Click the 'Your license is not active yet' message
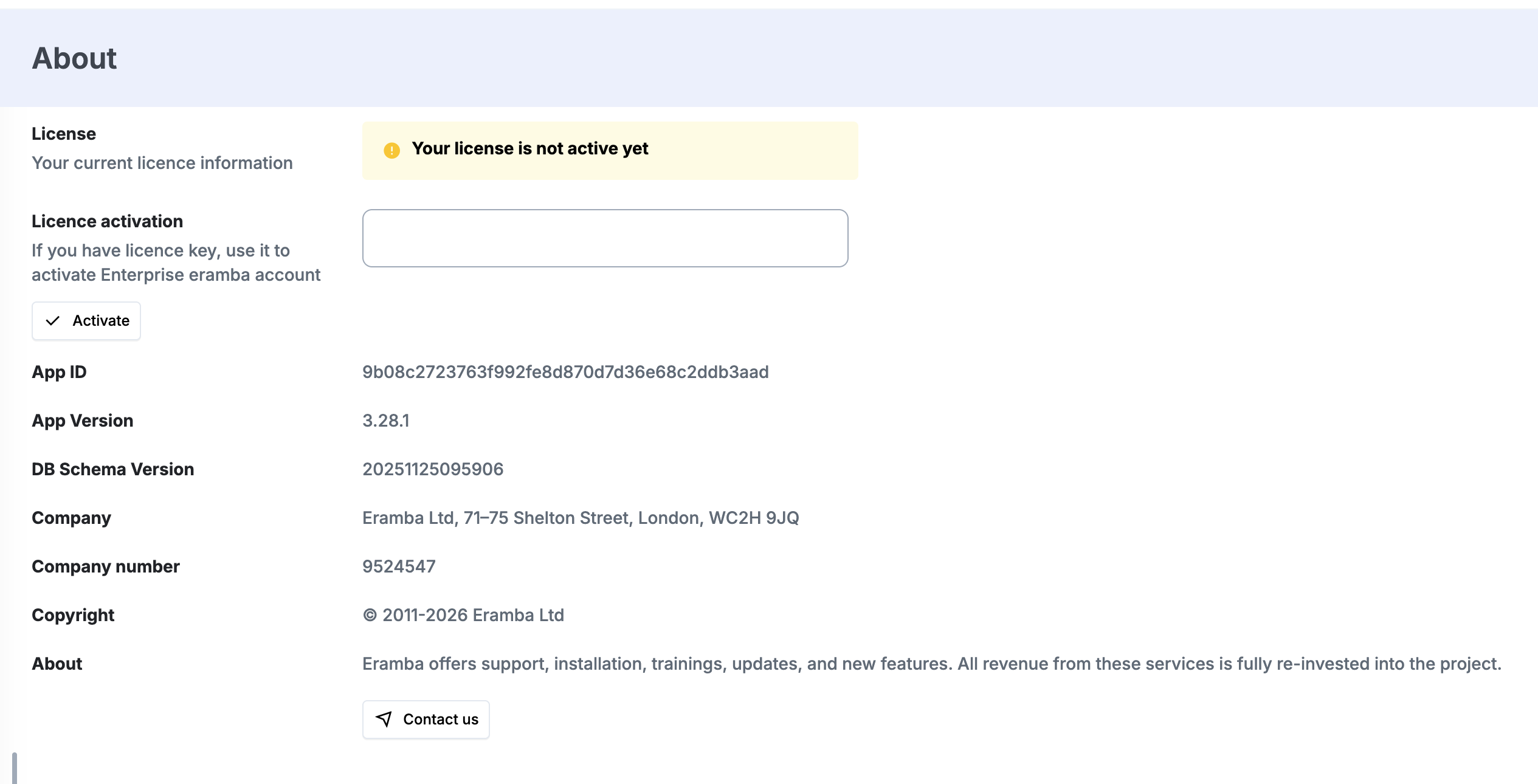 pos(529,149)
